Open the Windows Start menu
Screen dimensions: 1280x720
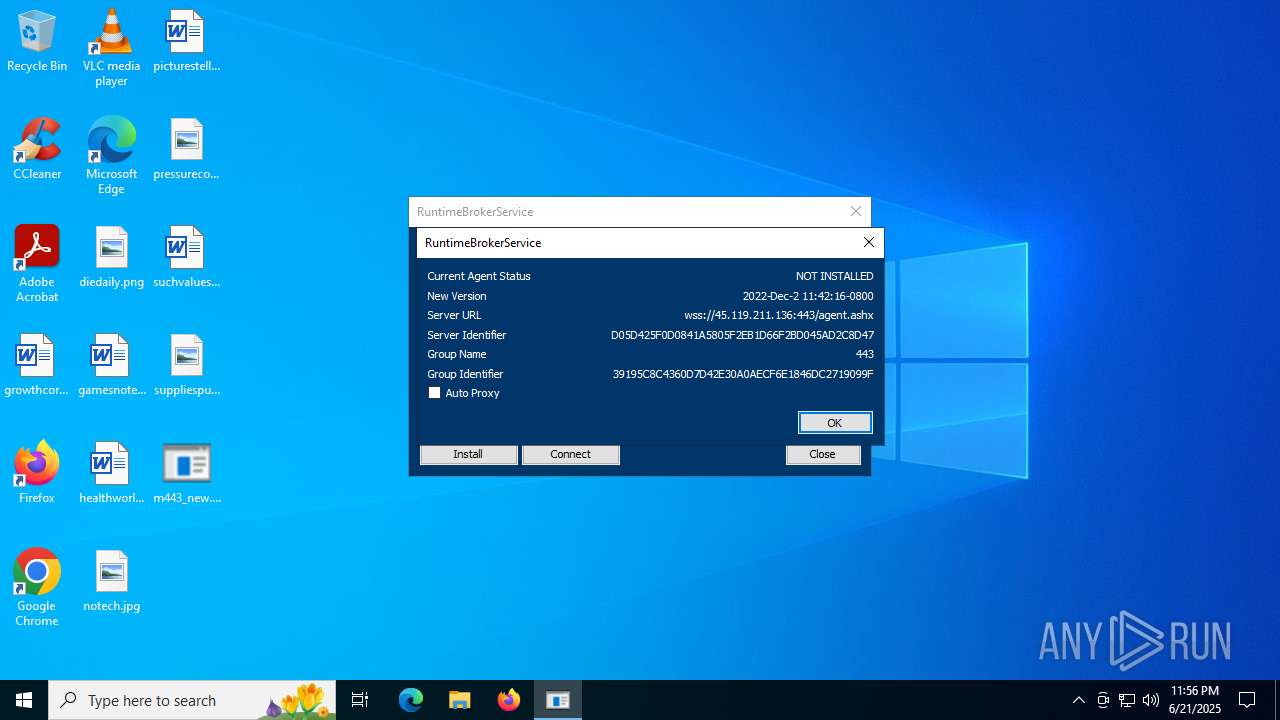(24, 700)
